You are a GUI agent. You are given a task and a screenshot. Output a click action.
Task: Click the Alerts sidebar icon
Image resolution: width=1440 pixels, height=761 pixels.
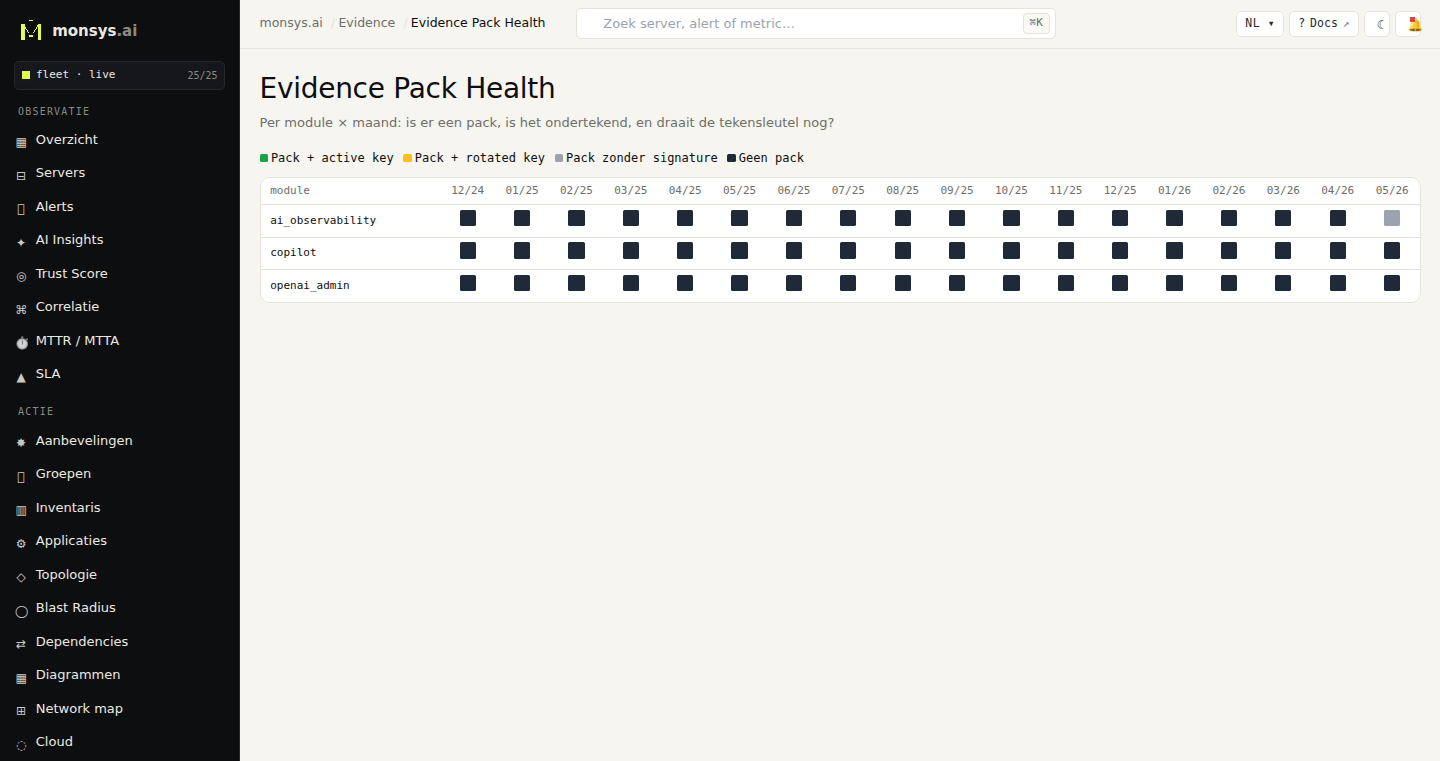tap(21, 208)
